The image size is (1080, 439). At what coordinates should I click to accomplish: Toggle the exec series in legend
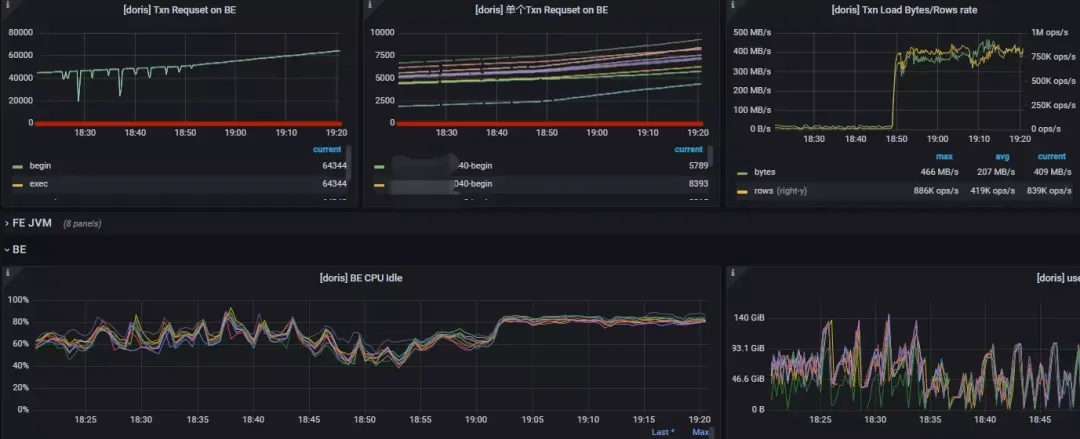point(39,184)
